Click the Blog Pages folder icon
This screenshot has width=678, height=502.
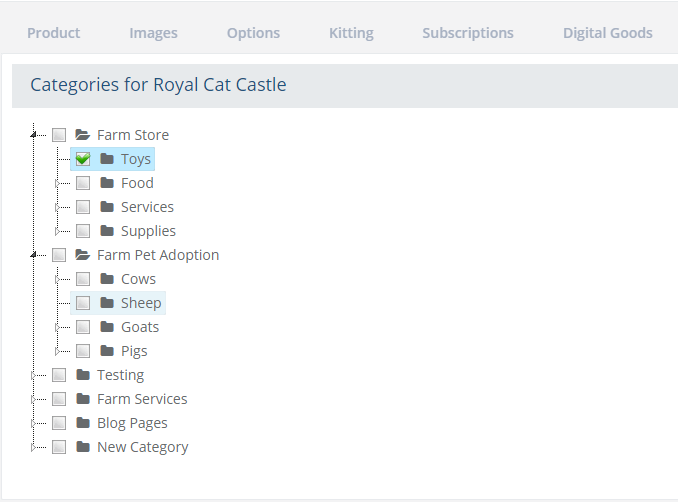tap(83, 423)
